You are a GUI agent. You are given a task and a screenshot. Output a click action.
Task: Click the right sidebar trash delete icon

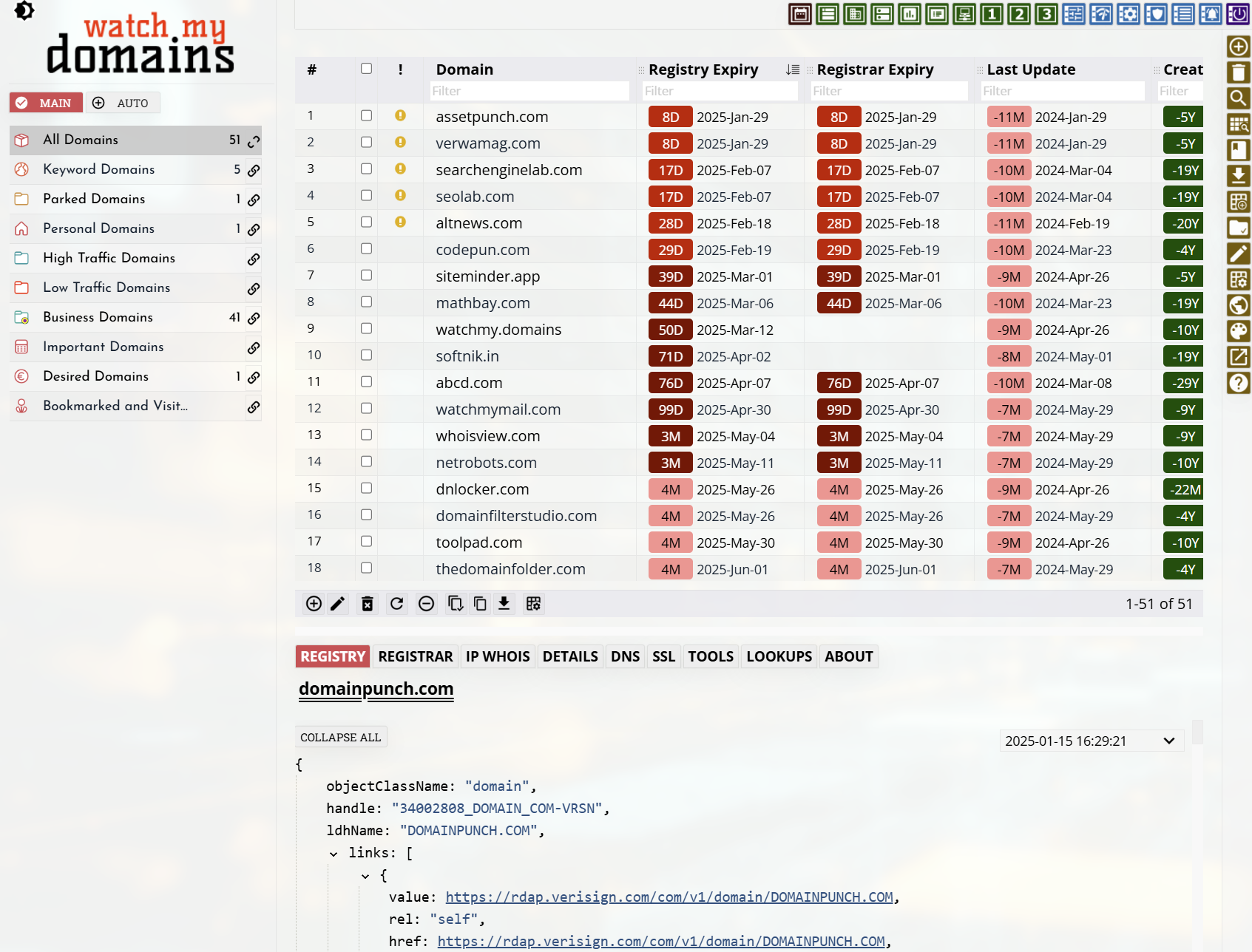pyautogui.click(x=1239, y=72)
